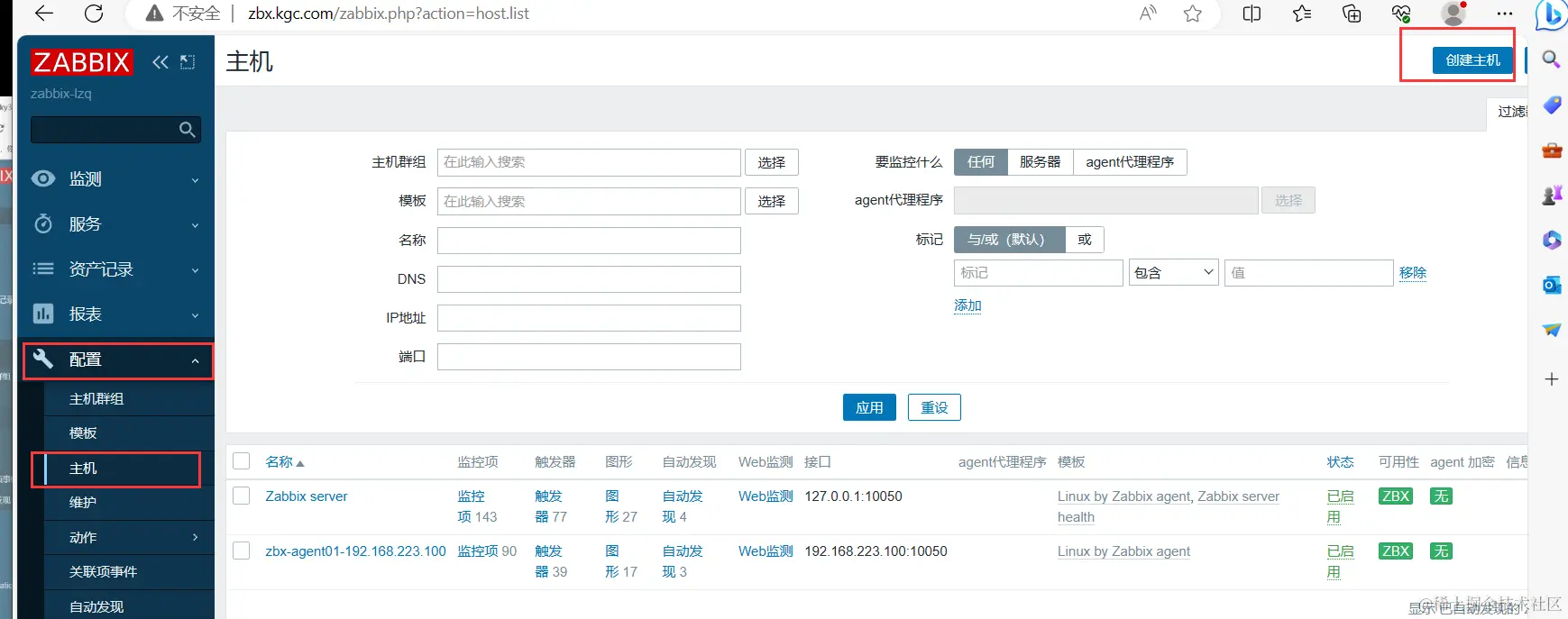1568x619 pixels.
Task: Open 维护 configuration item
Action: coord(83,503)
